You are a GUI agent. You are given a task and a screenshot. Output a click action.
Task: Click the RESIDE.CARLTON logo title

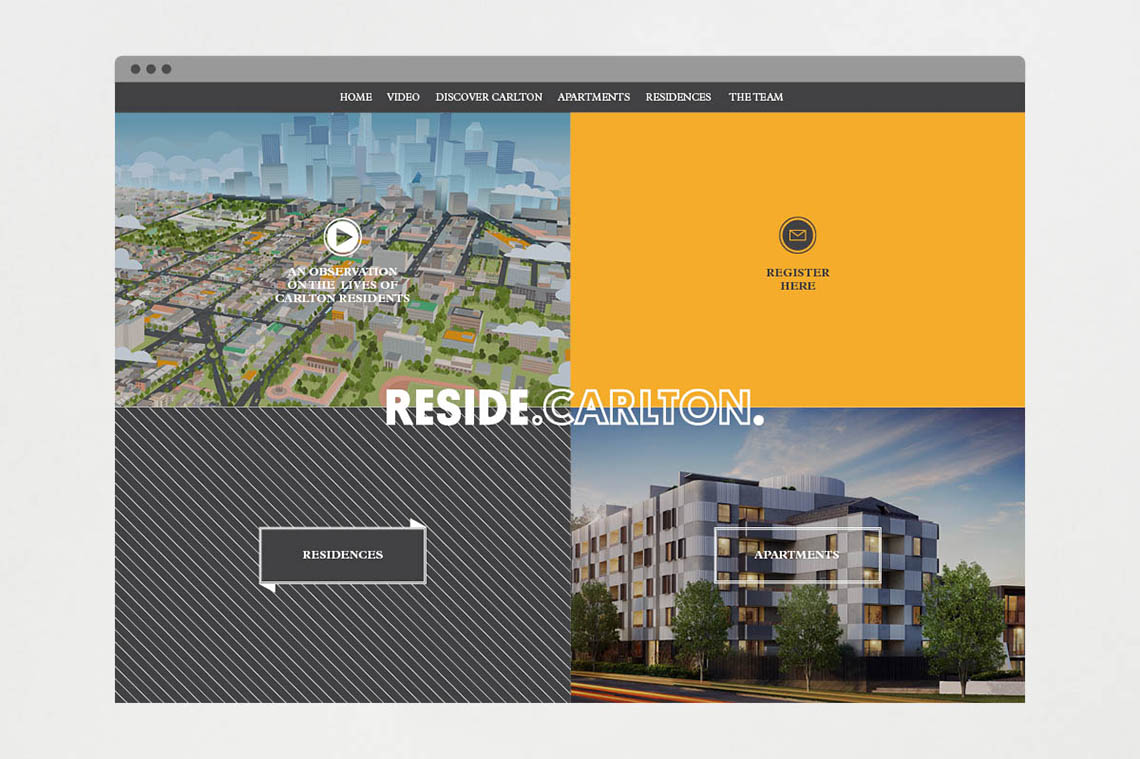click(x=573, y=408)
